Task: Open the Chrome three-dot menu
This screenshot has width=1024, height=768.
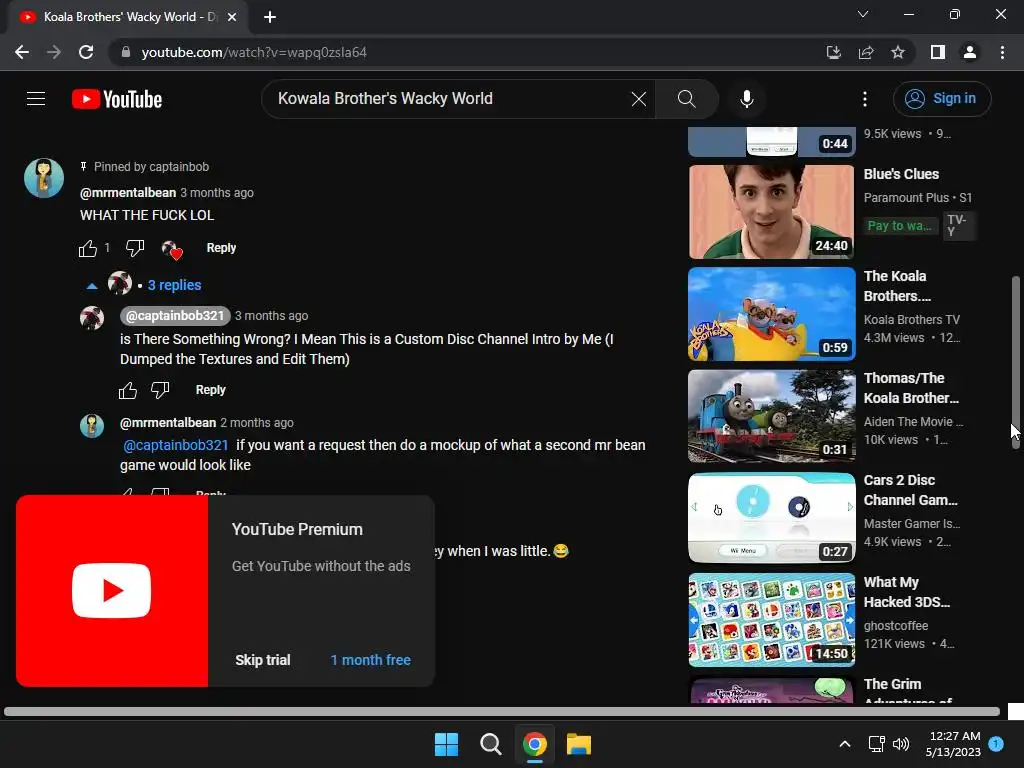Action: click(x=1002, y=52)
